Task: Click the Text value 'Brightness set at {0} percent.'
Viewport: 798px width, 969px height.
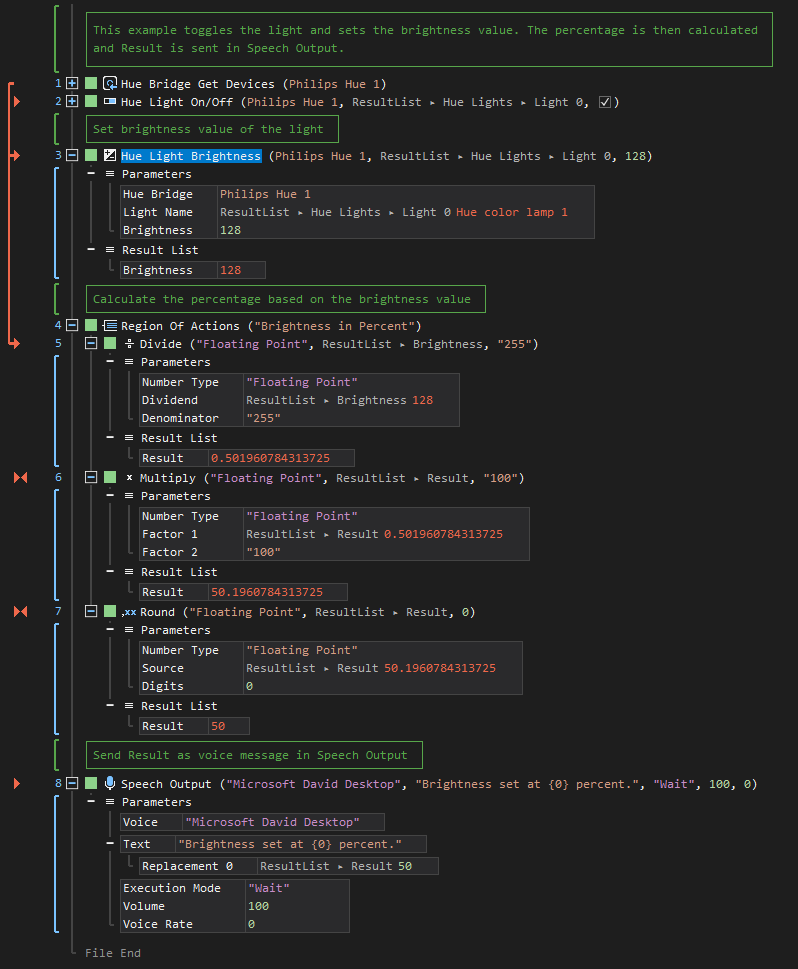Action: pyautogui.click(x=290, y=844)
